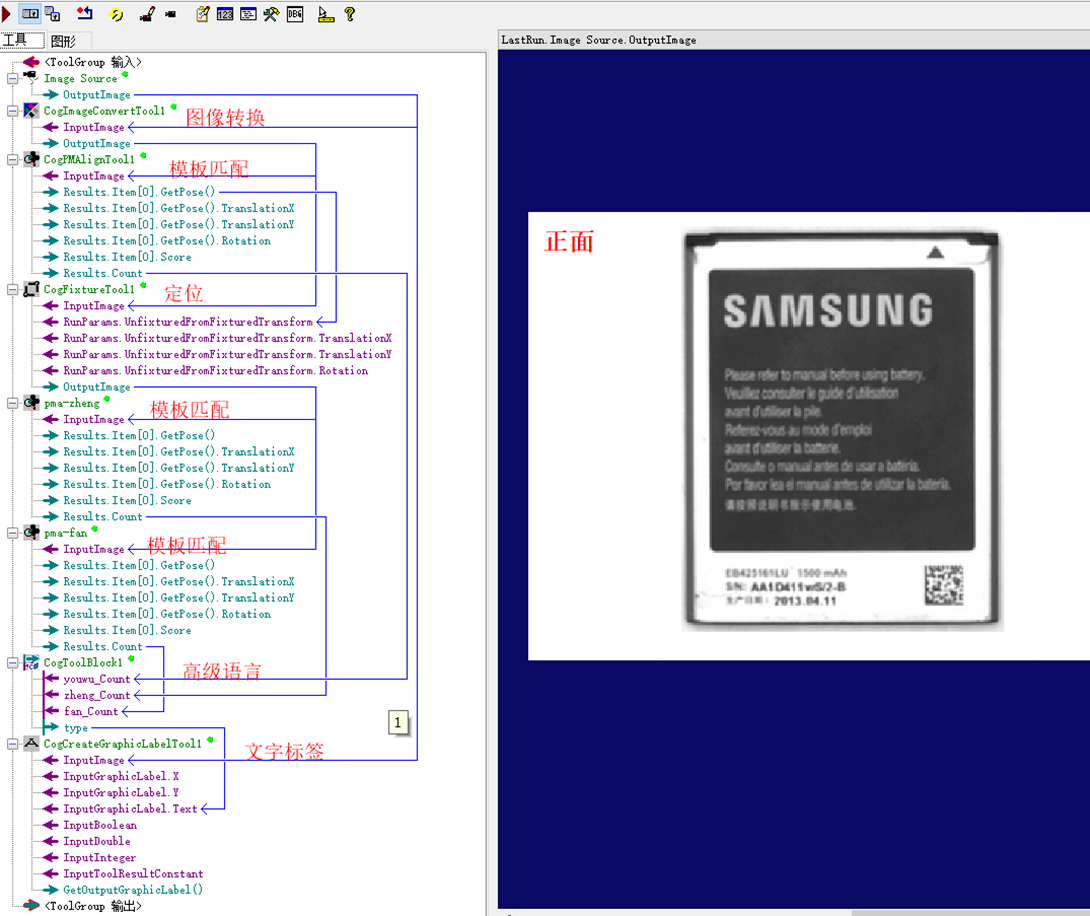Click the Samsung battery image in display
This screenshot has width=1090, height=916.
(x=841, y=431)
